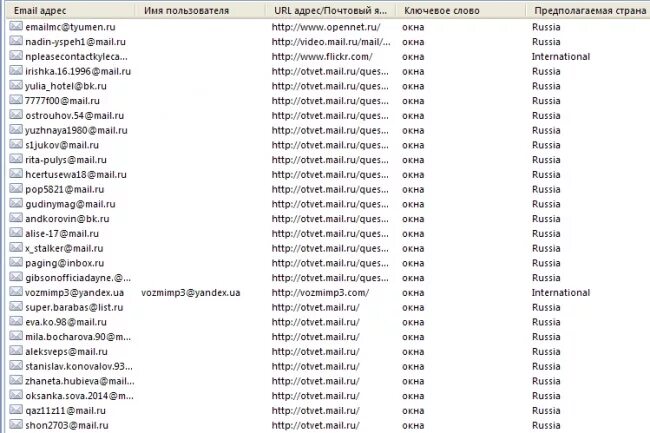Click envelope icon beside stanislav.konovalov.93...

(x=16, y=366)
